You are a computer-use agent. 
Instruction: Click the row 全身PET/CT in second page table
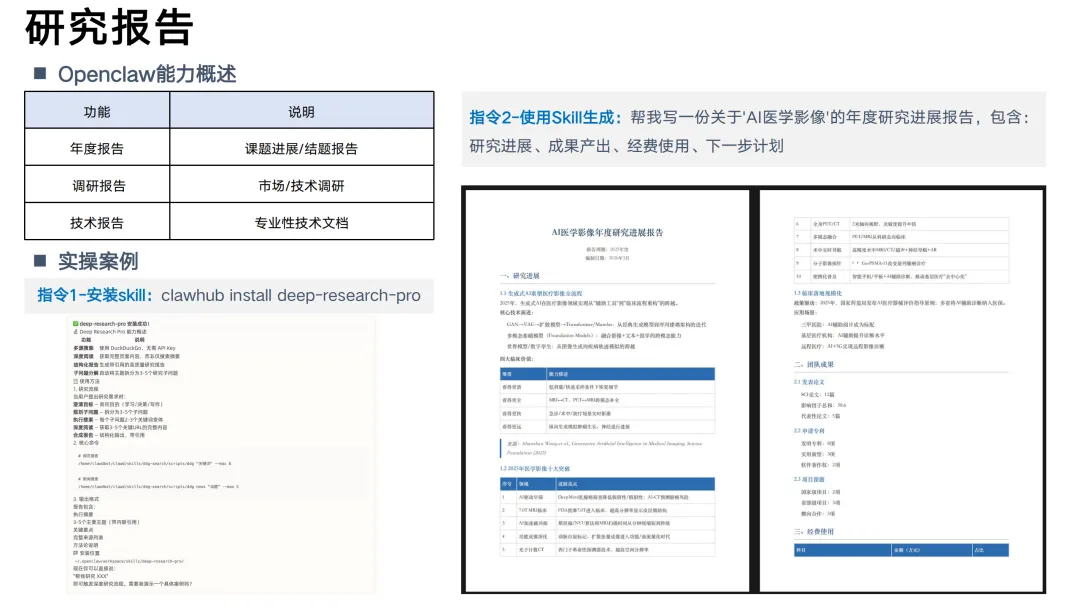(x=901, y=224)
